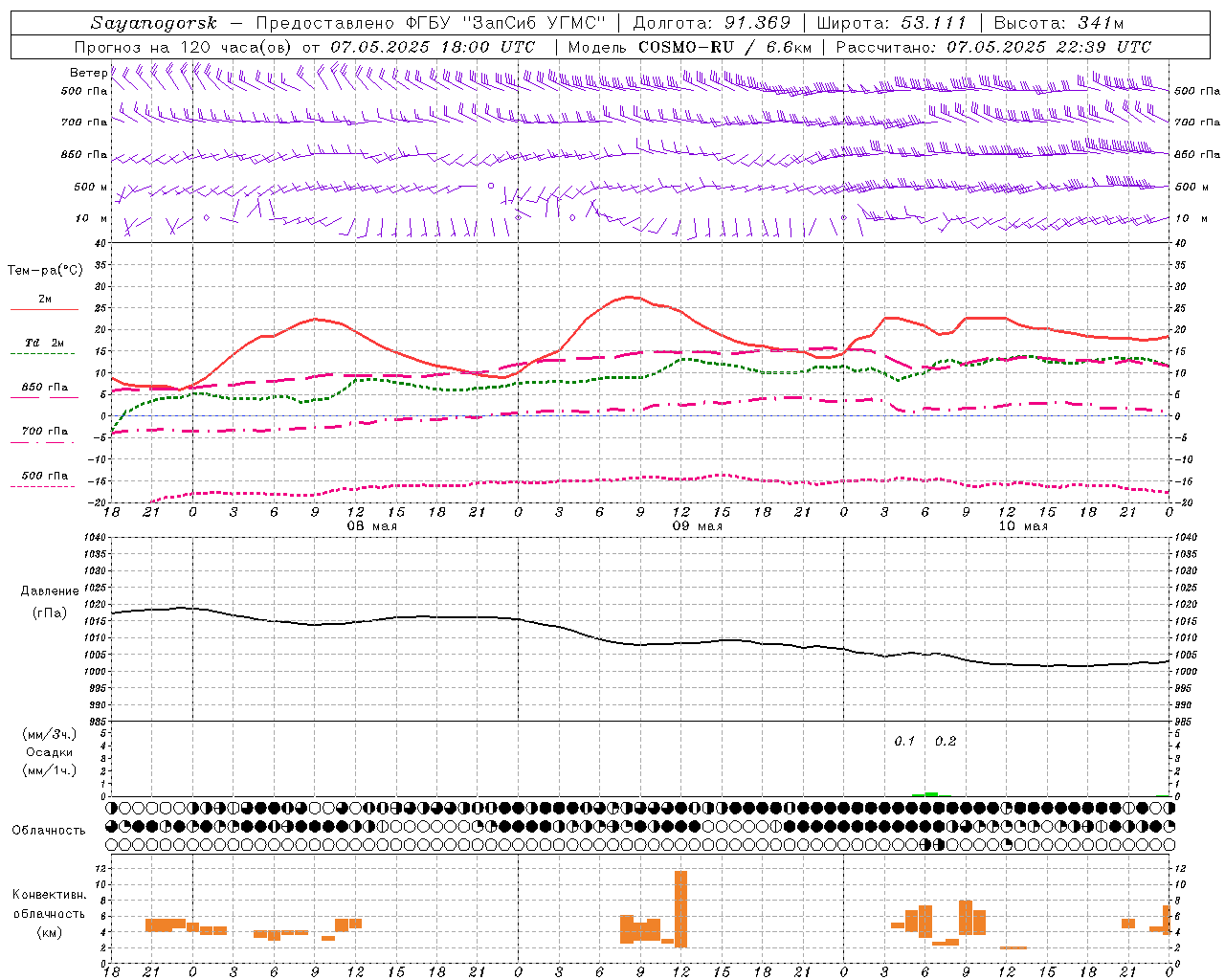Click the '(мм/1ч.)' precipitation unit label
The image size is (1225, 980).
coord(50,770)
